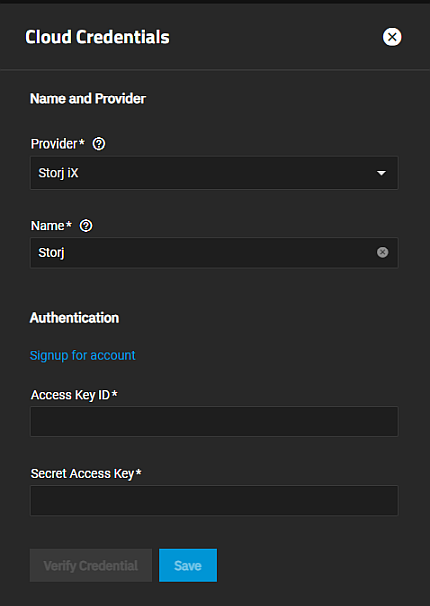Click into the Access Key ID field
Viewport: 430px width, 606px height.
click(214, 421)
